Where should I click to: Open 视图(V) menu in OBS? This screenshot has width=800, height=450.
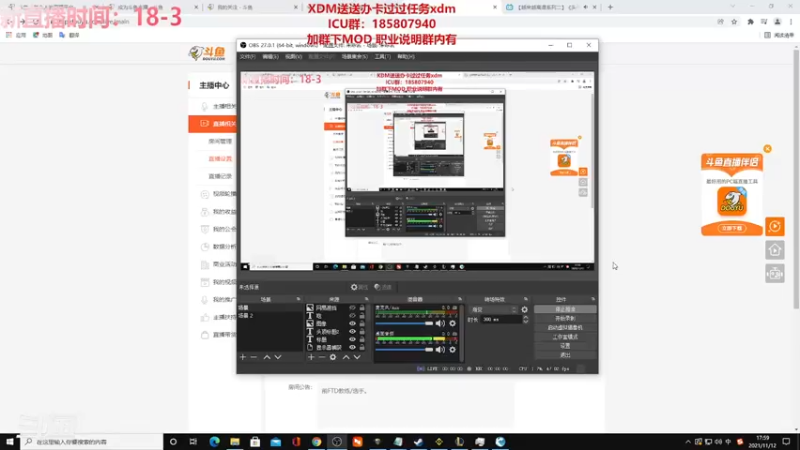(x=293, y=57)
